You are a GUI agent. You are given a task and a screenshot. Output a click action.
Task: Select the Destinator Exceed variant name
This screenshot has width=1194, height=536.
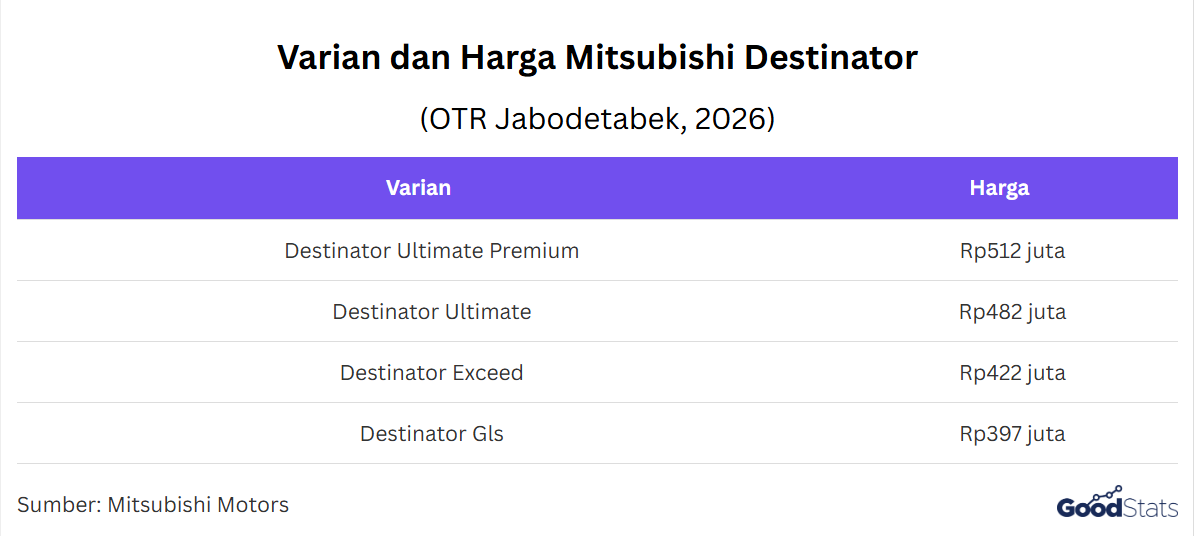tap(431, 373)
